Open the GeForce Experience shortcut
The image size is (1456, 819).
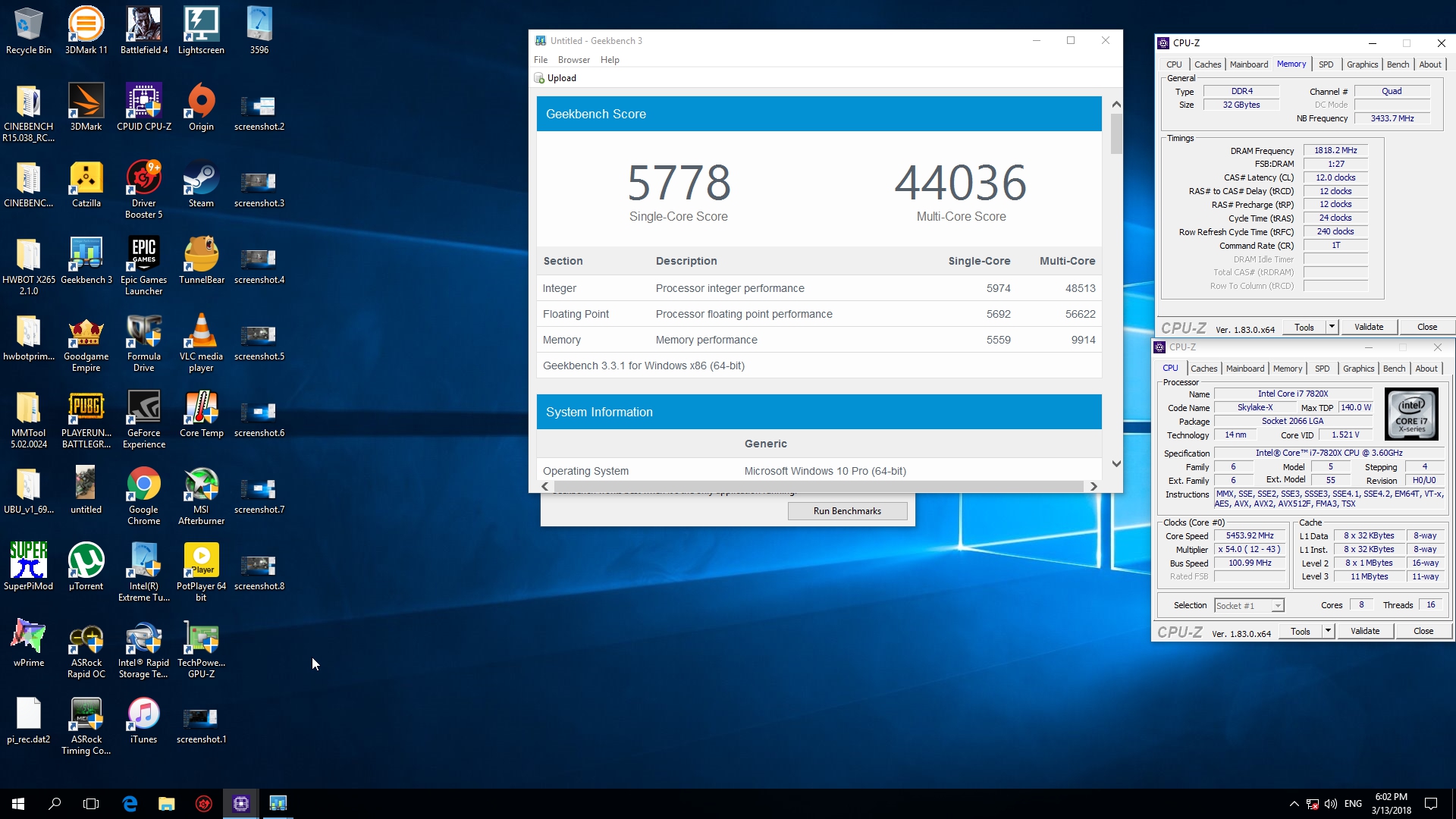click(x=143, y=419)
